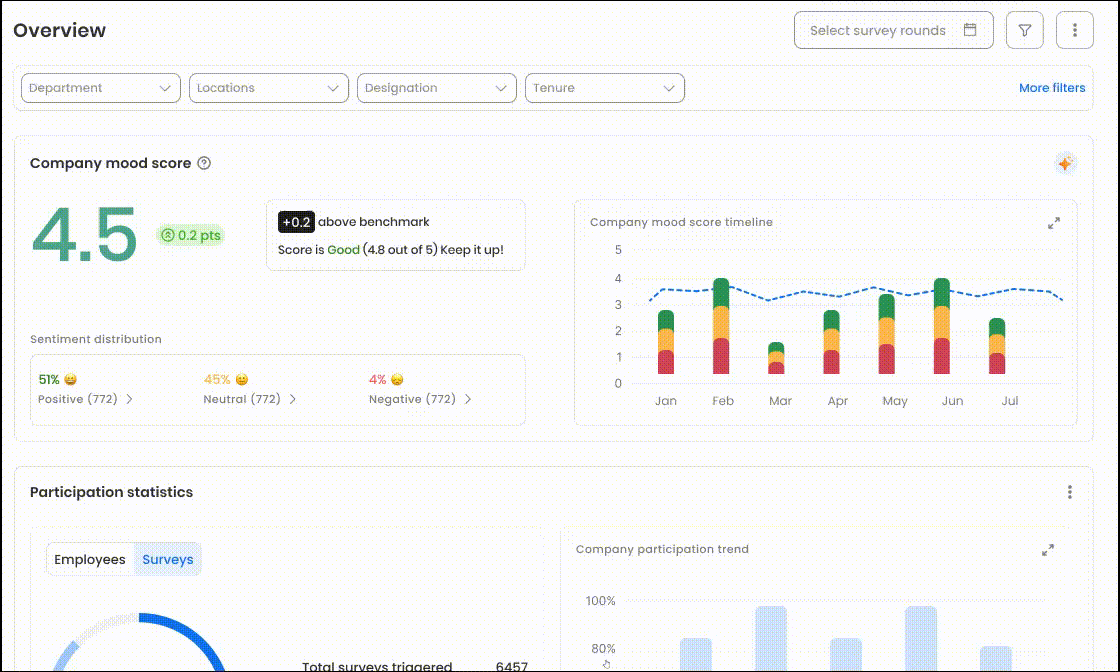The width and height of the screenshot is (1120, 672).
Task: Click the 45% neutral percentage
Action: click(x=217, y=379)
